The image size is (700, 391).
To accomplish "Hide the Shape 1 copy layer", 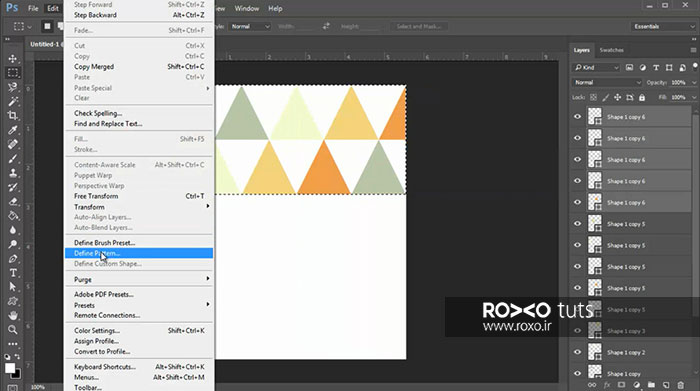I will (x=577, y=373).
